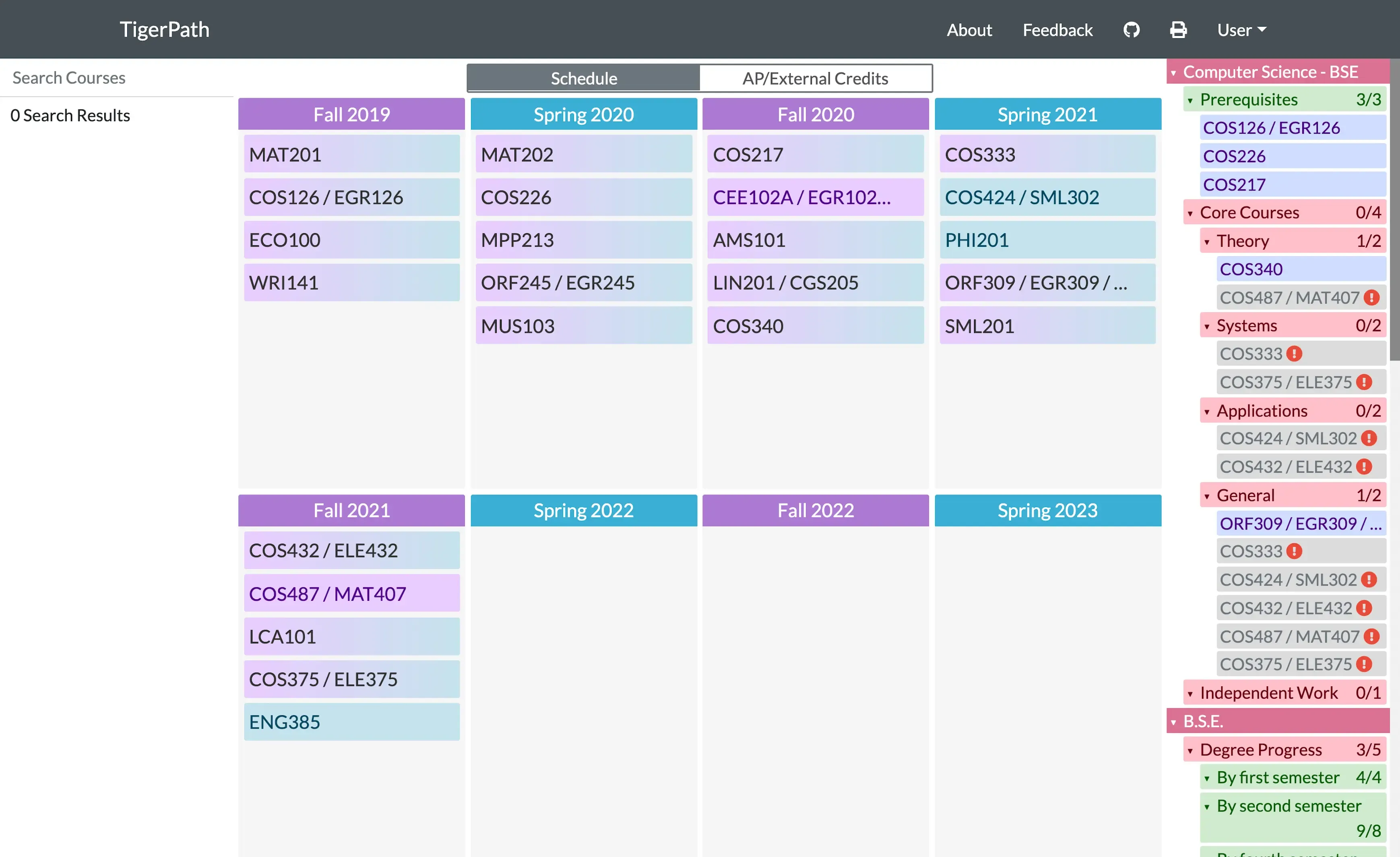This screenshot has width=1400, height=857.
Task: Click the Feedback link in the navbar
Action: (x=1058, y=29)
